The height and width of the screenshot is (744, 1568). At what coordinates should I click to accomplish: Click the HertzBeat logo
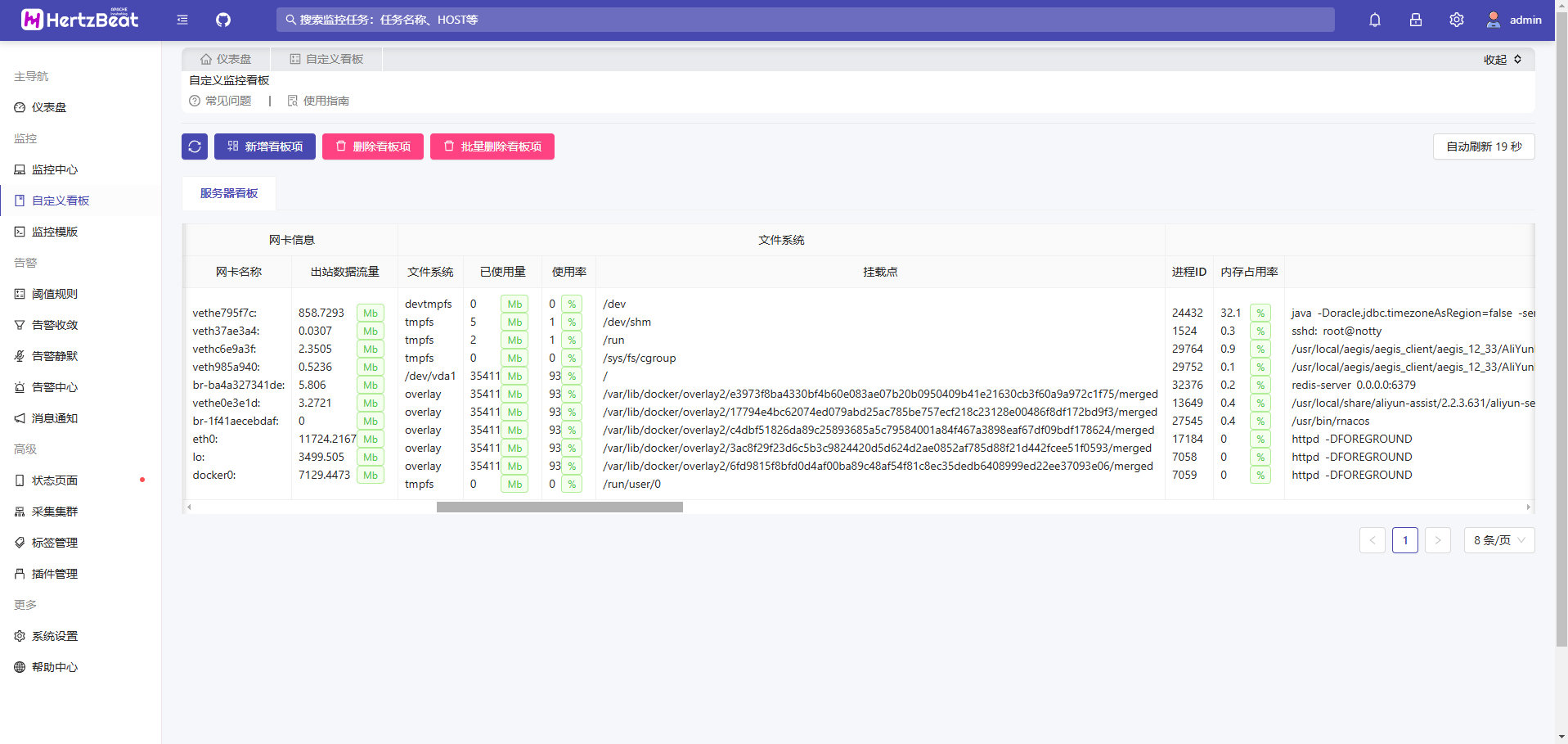pyautogui.click(x=80, y=20)
